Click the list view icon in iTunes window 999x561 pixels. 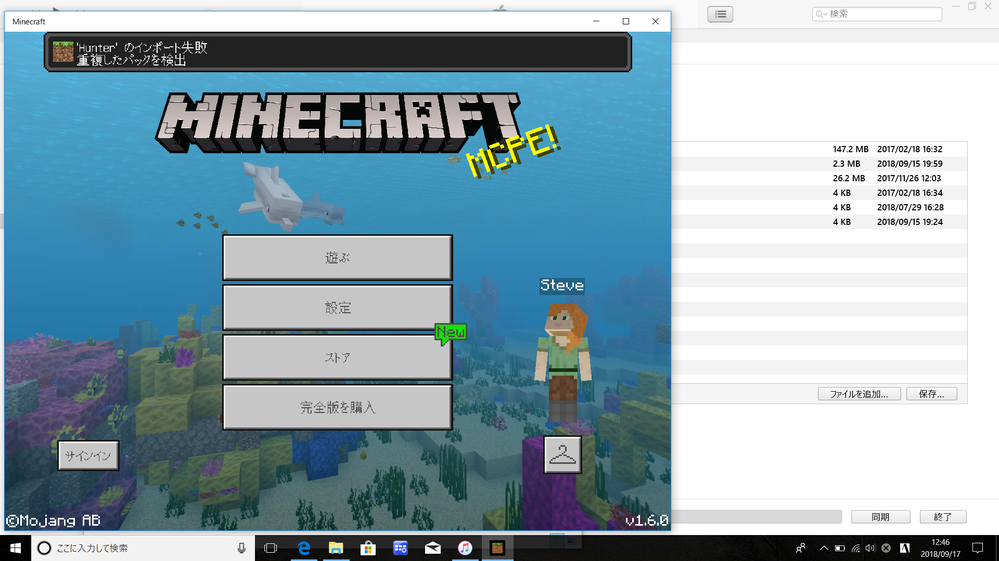(x=720, y=14)
